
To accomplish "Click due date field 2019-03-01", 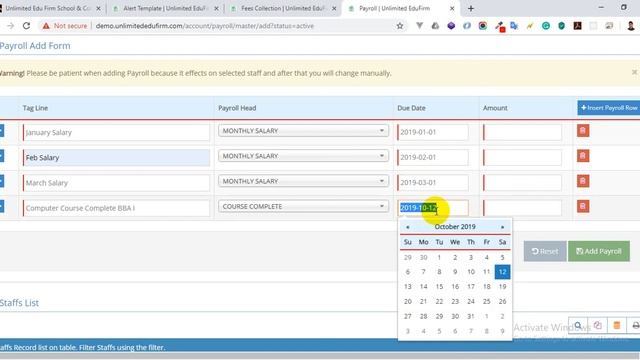I will point(433,183).
